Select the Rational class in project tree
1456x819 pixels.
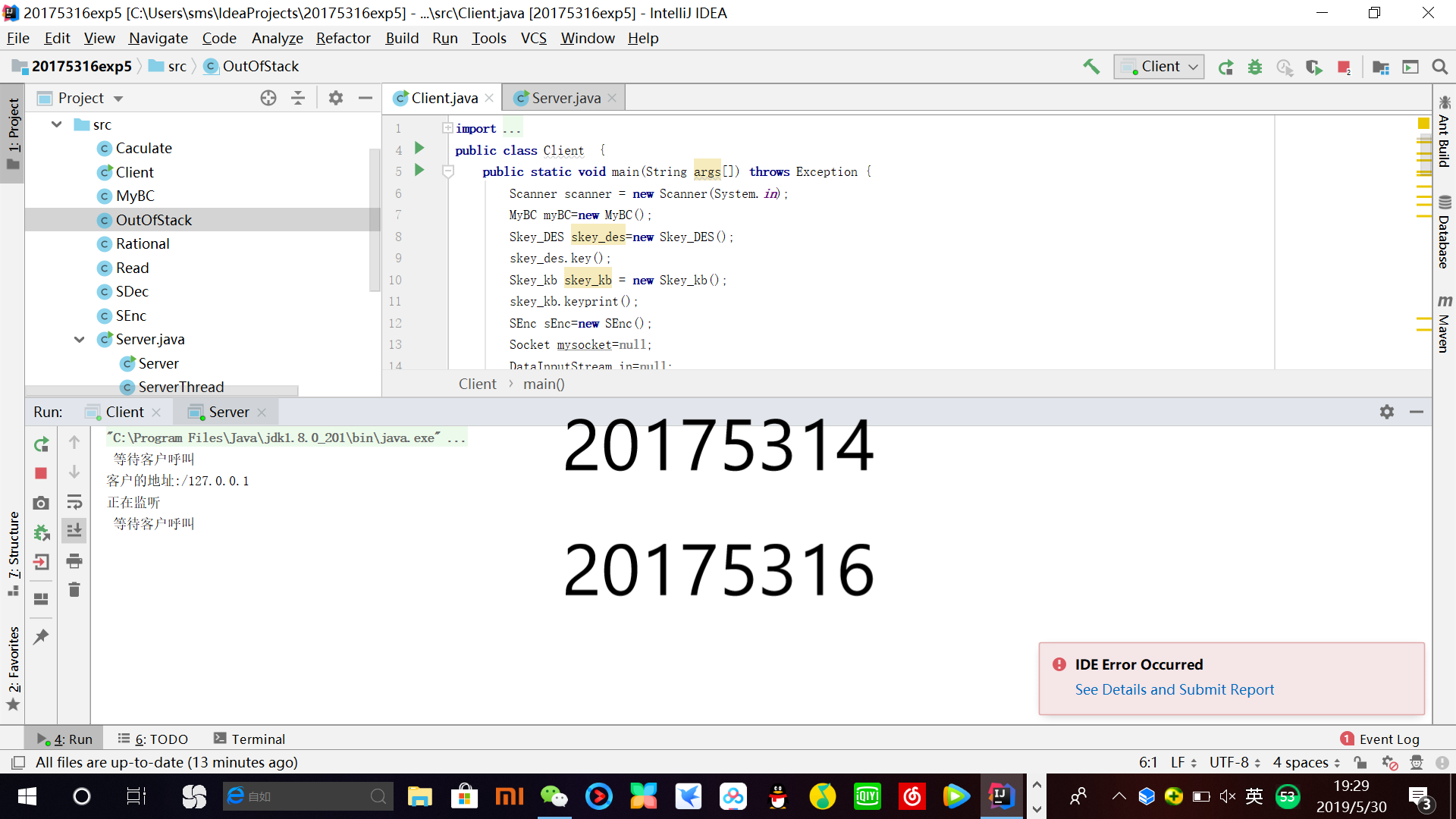point(143,243)
